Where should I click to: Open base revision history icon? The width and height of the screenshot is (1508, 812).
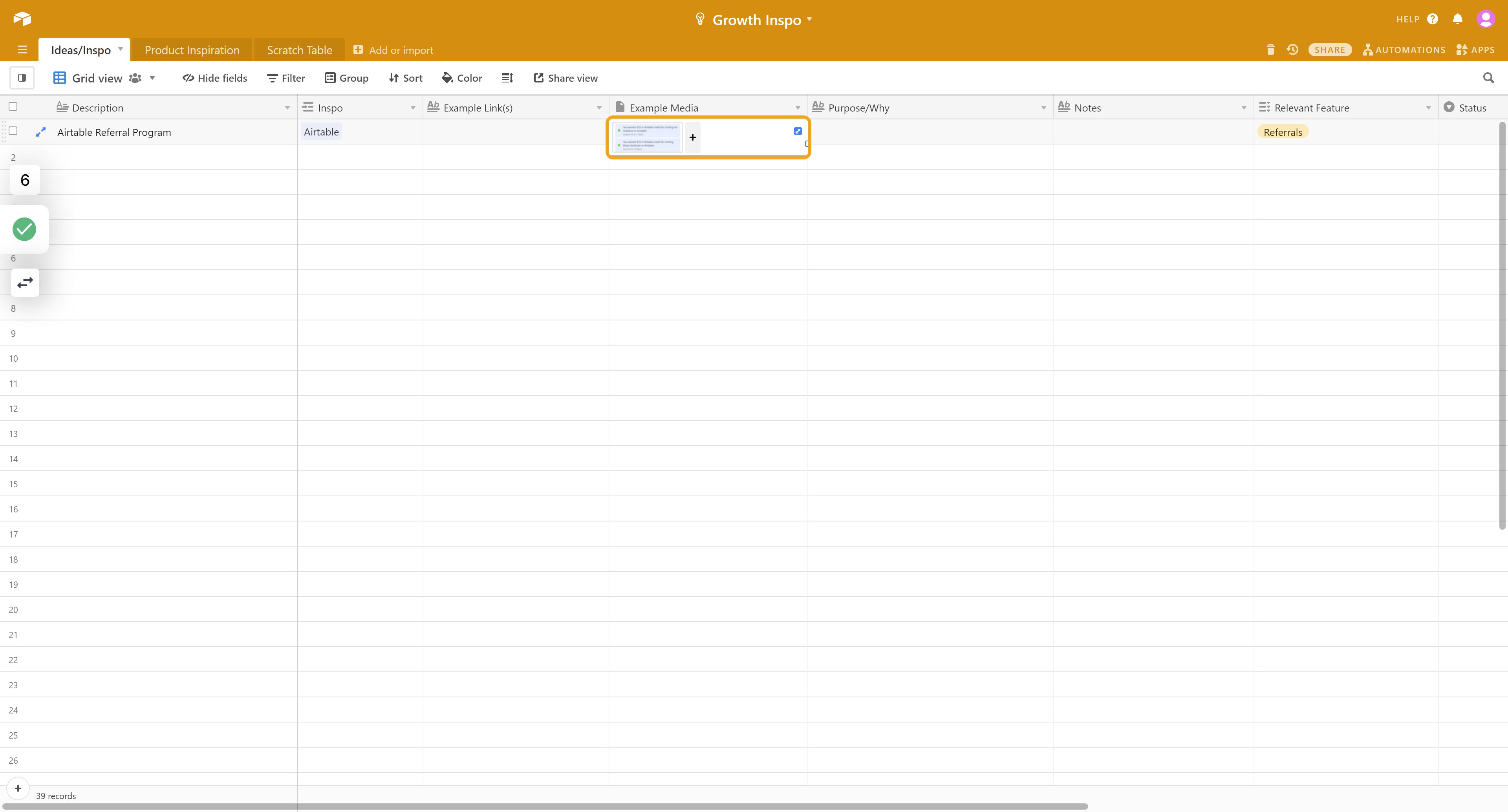(x=1292, y=50)
